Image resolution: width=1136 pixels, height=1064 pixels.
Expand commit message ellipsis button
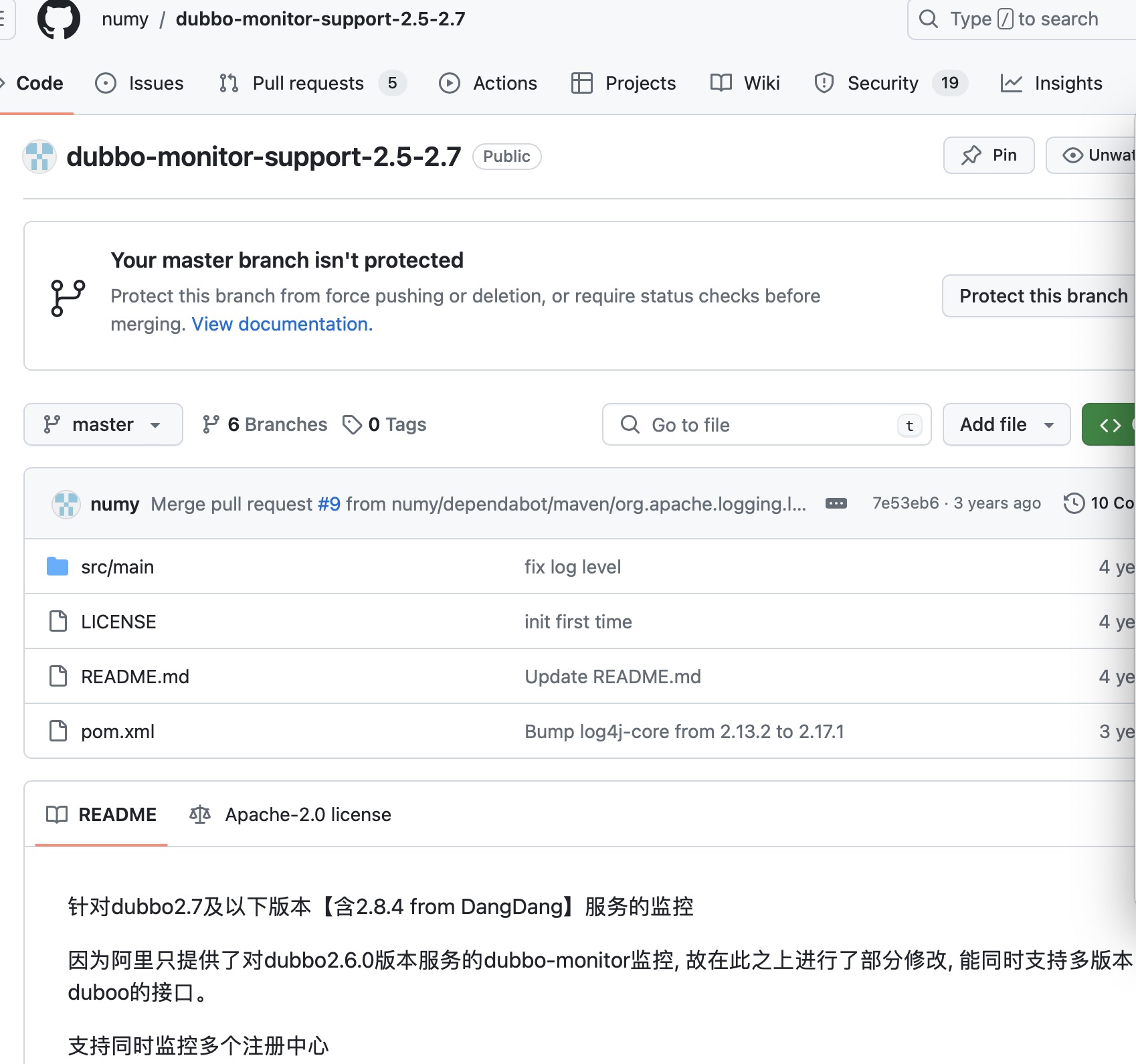[836, 503]
